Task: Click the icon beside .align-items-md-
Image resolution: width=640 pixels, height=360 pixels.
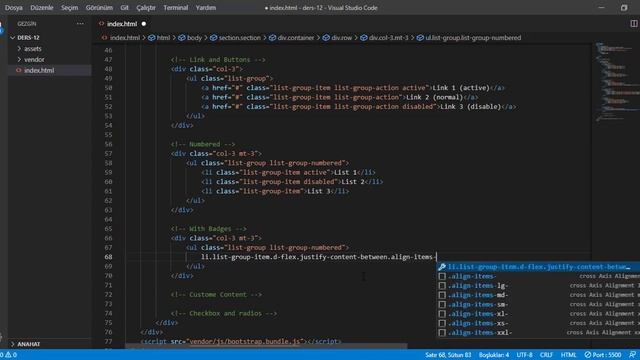Action: click(442, 295)
